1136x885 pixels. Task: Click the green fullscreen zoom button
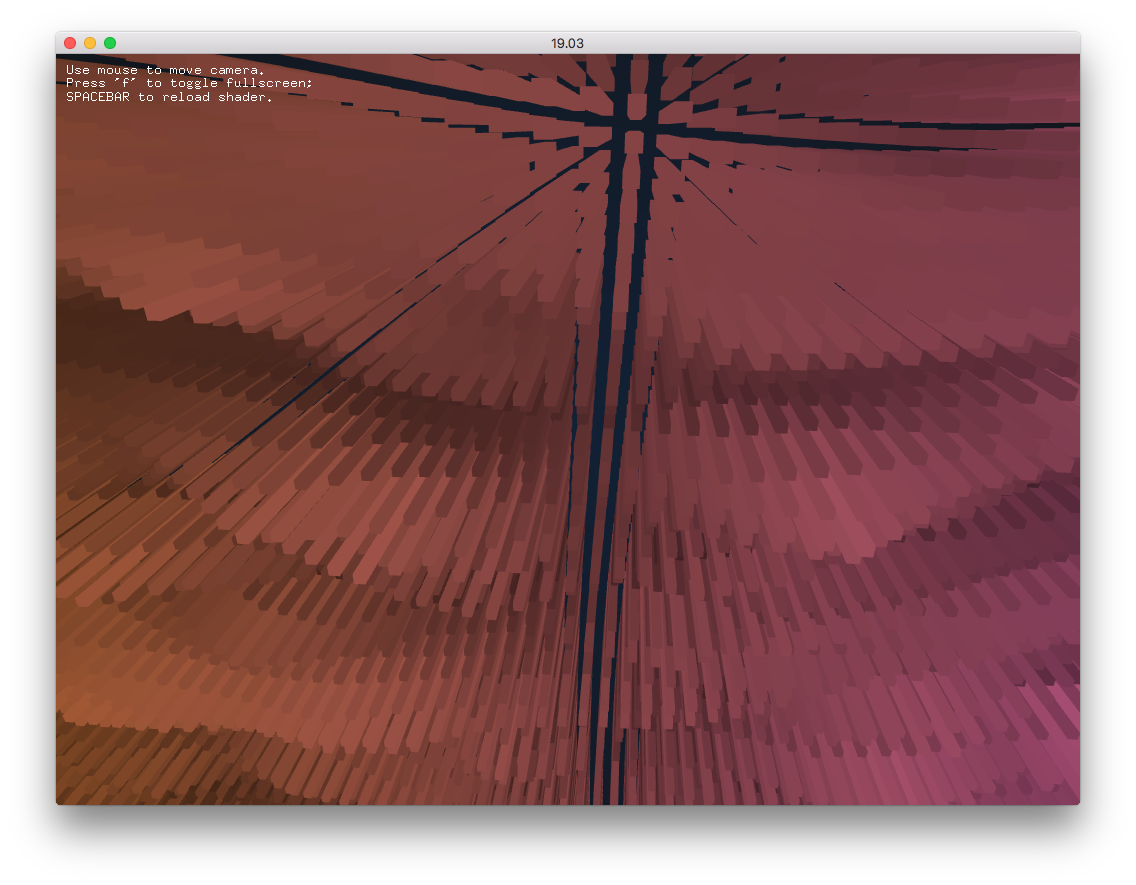[108, 42]
